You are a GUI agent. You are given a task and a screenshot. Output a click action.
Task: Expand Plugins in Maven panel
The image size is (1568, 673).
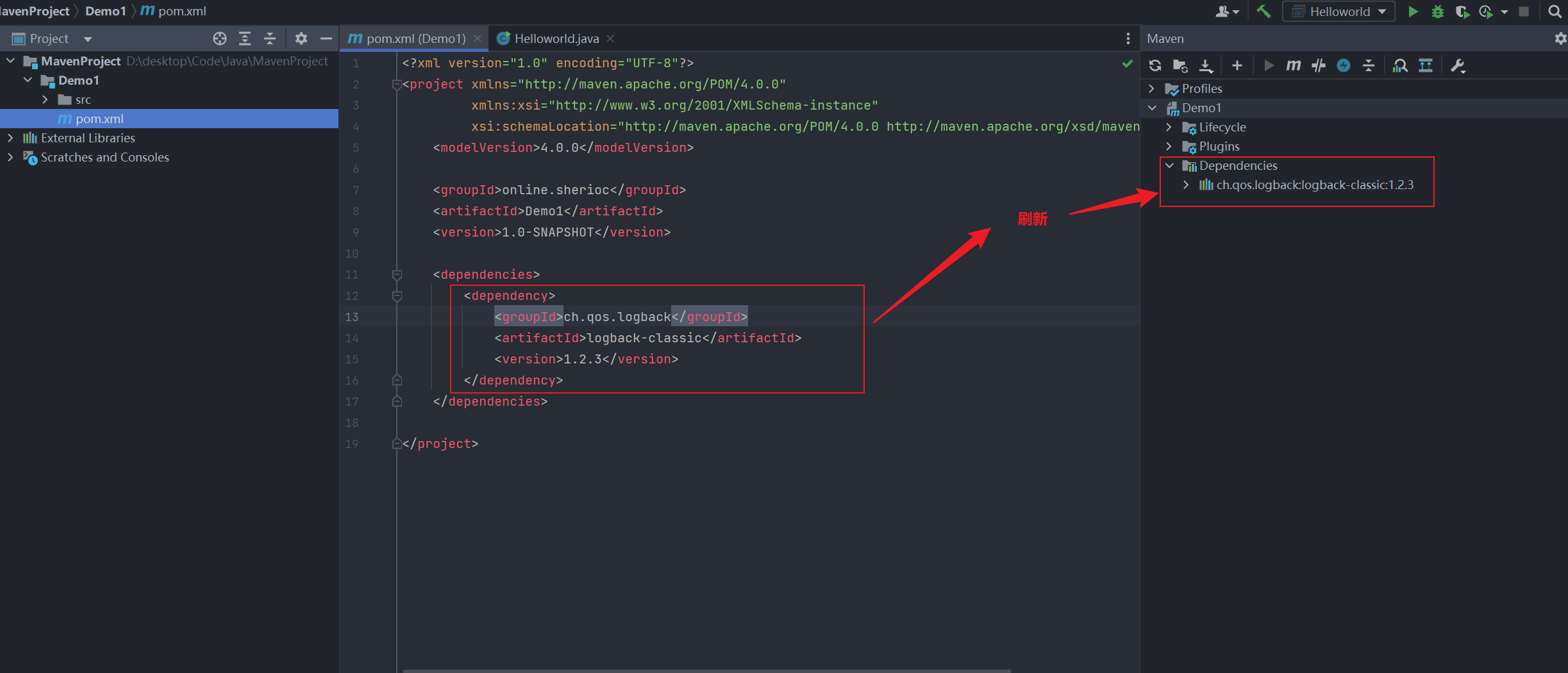pos(1169,146)
